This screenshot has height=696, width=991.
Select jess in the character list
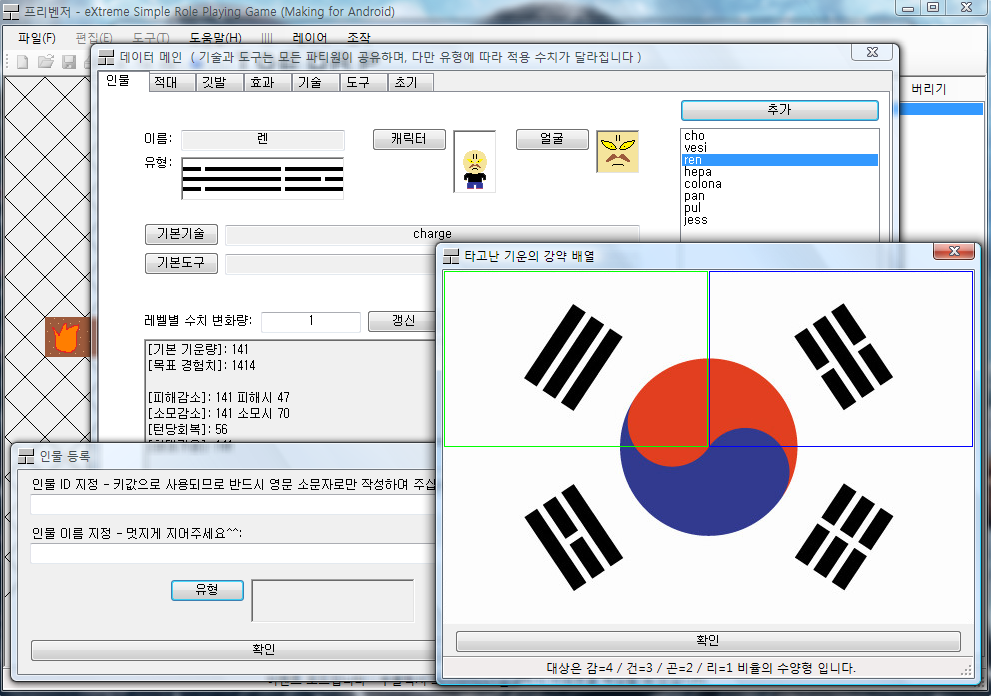tap(780, 220)
